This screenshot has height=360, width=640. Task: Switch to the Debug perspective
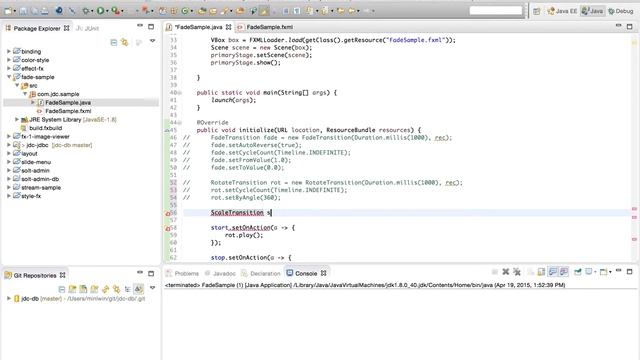[x=620, y=11]
